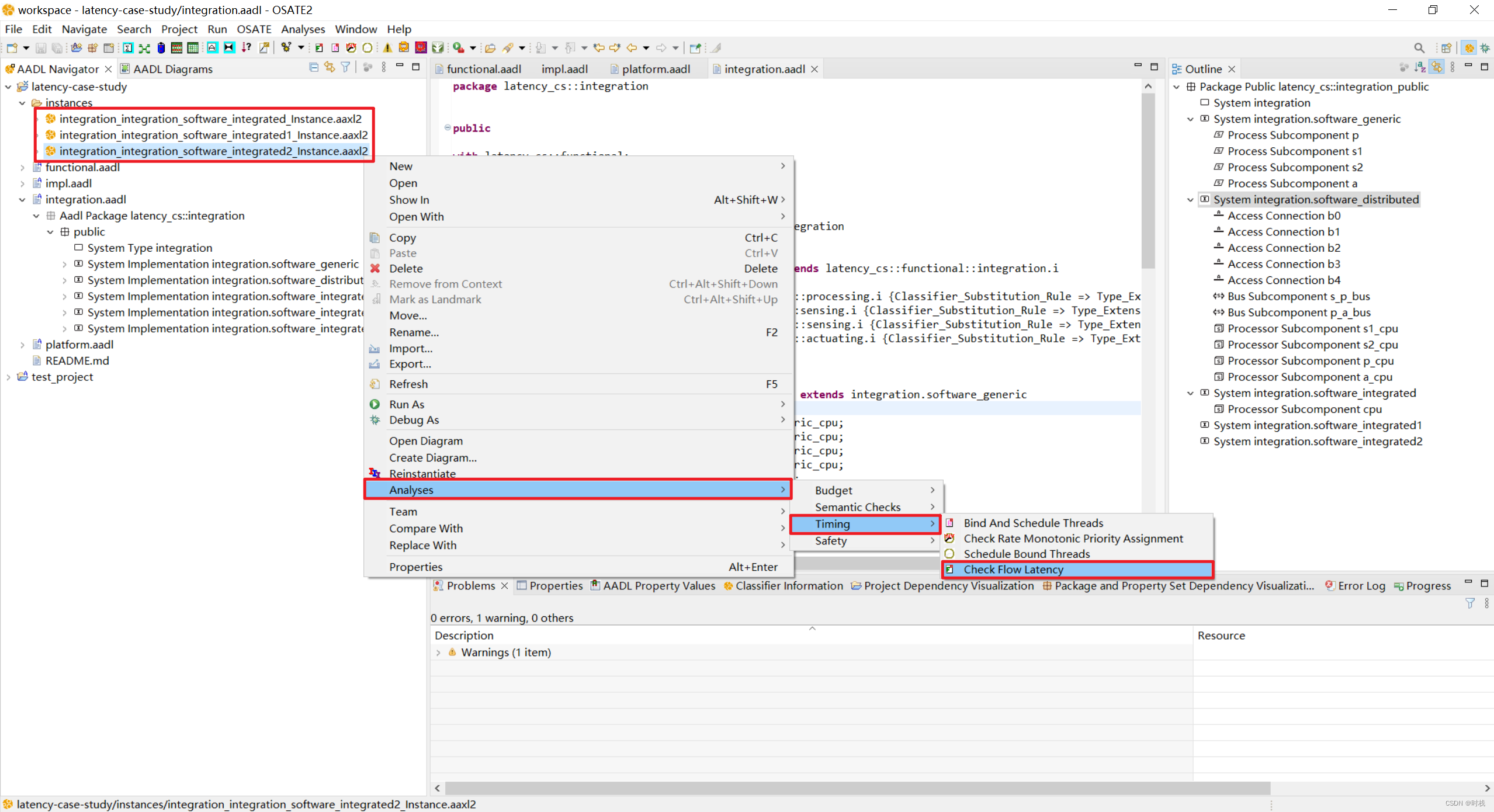This screenshot has width=1494, height=812.
Task: Click the battery power analysis toolbar icon
Action: pos(161,48)
